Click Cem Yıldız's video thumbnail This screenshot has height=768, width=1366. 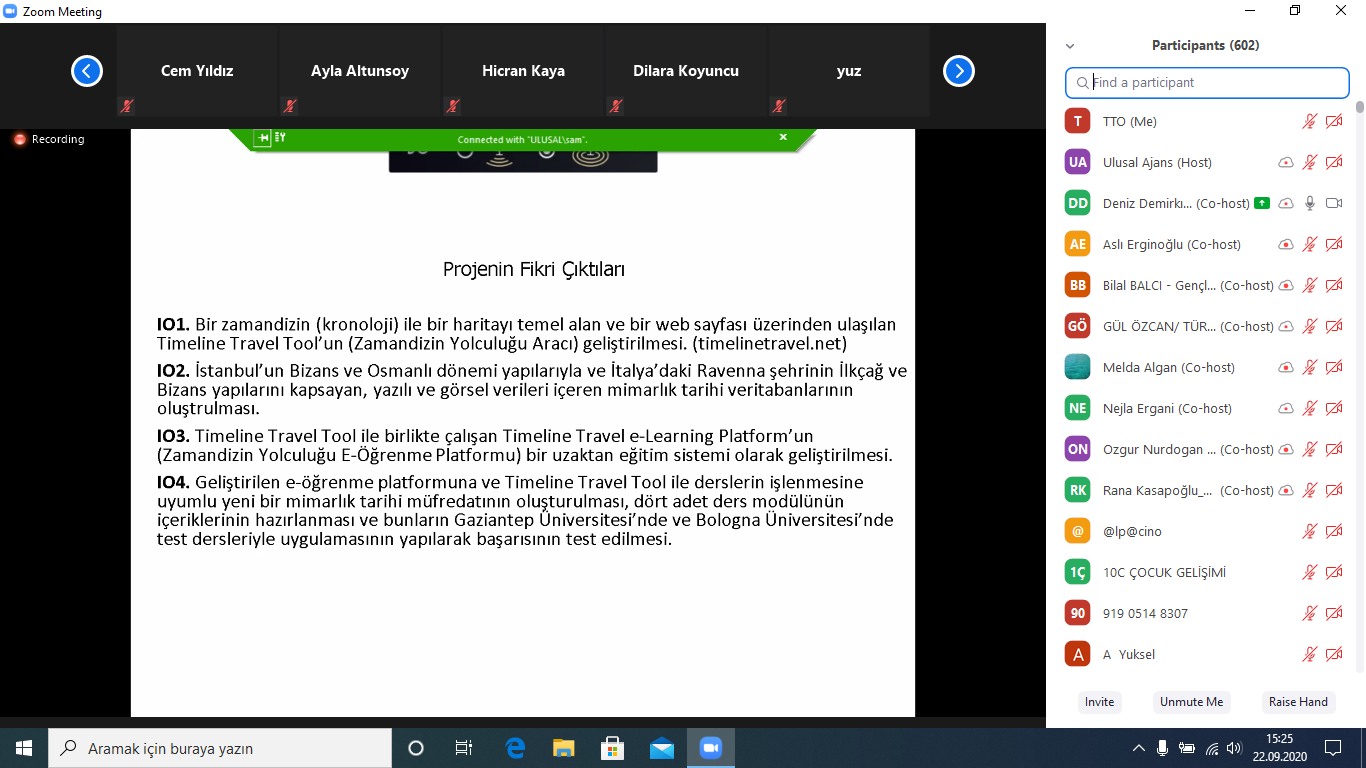coord(197,72)
